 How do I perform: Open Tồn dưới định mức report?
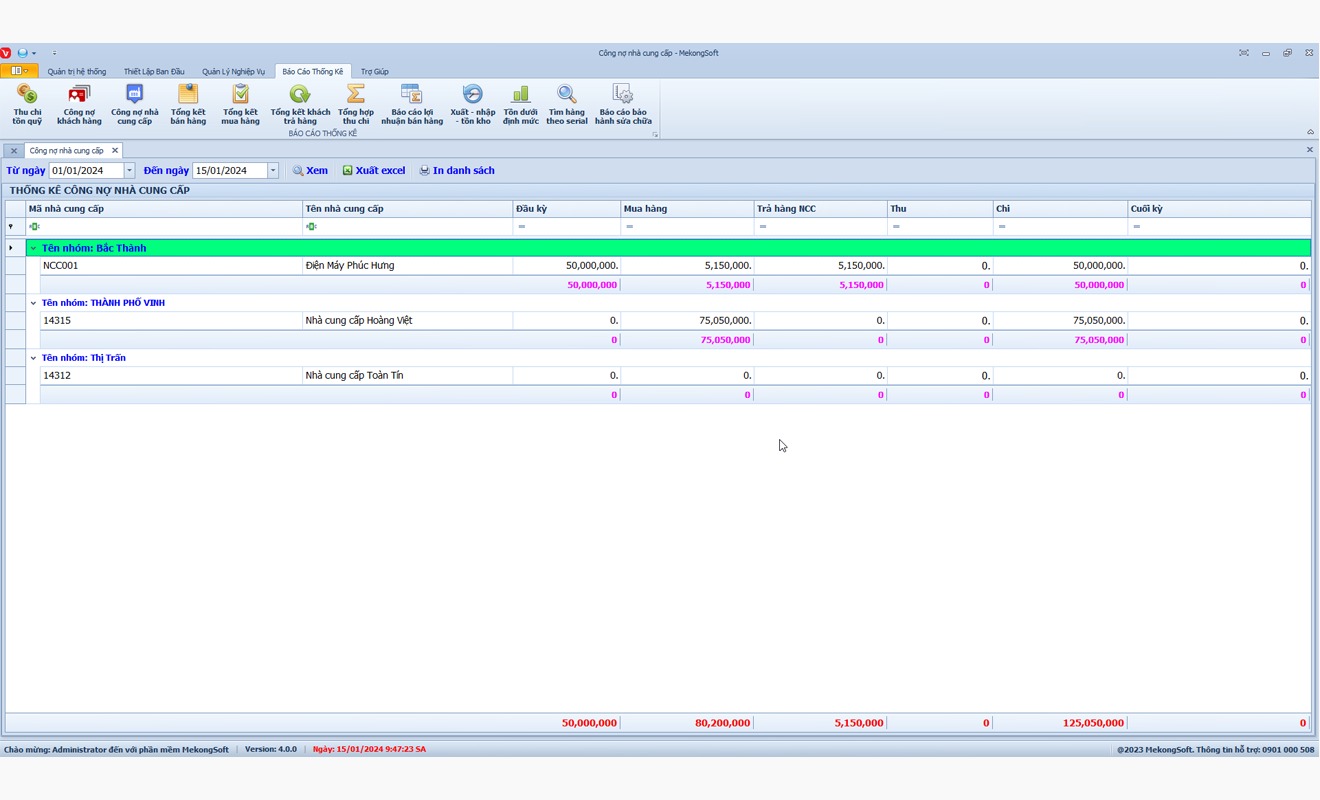coord(520,103)
